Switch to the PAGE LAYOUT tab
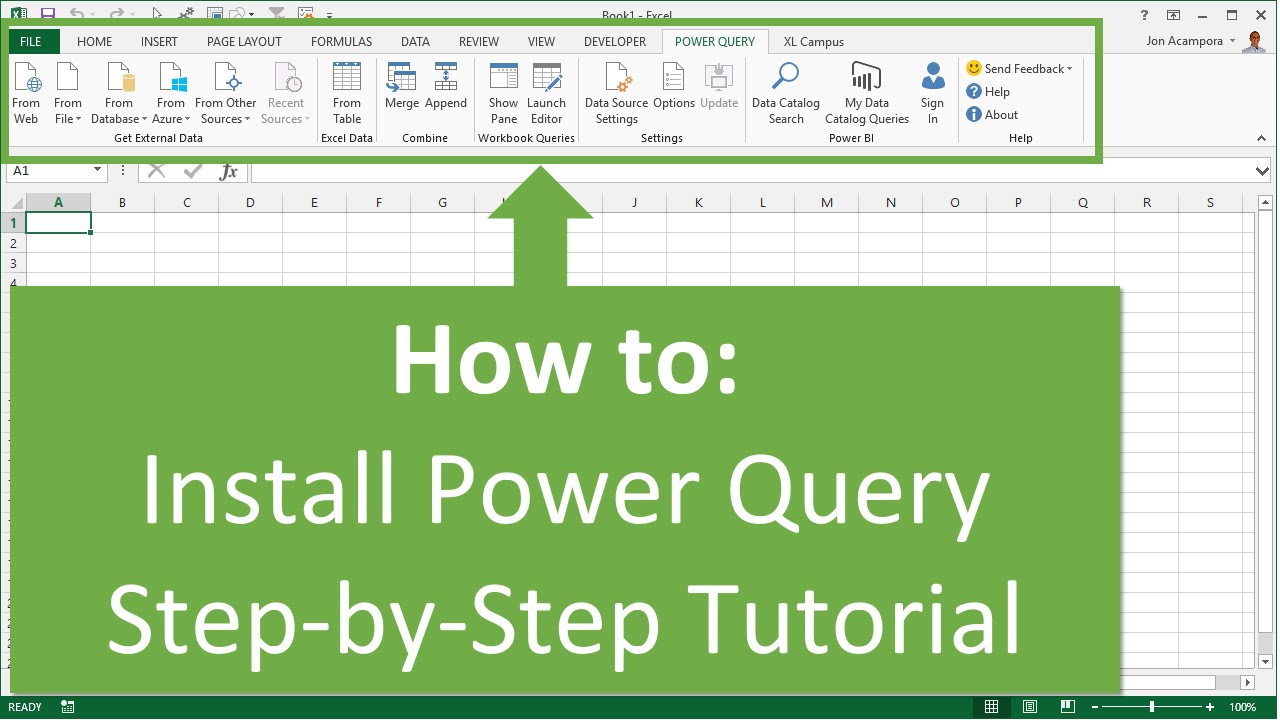Image resolution: width=1280 pixels, height=720 pixels. click(x=244, y=42)
